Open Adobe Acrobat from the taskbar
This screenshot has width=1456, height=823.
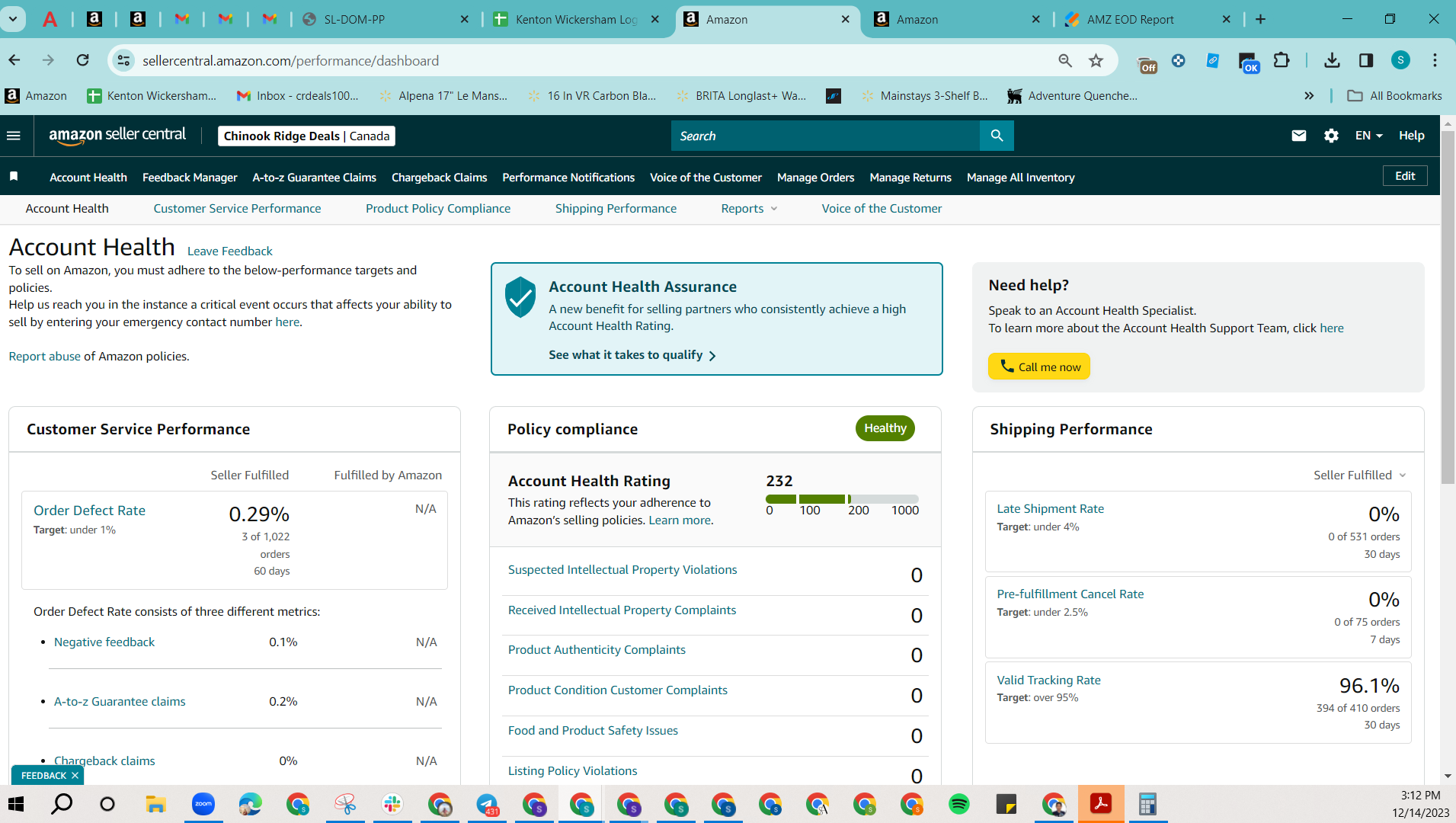pos(1101,804)
